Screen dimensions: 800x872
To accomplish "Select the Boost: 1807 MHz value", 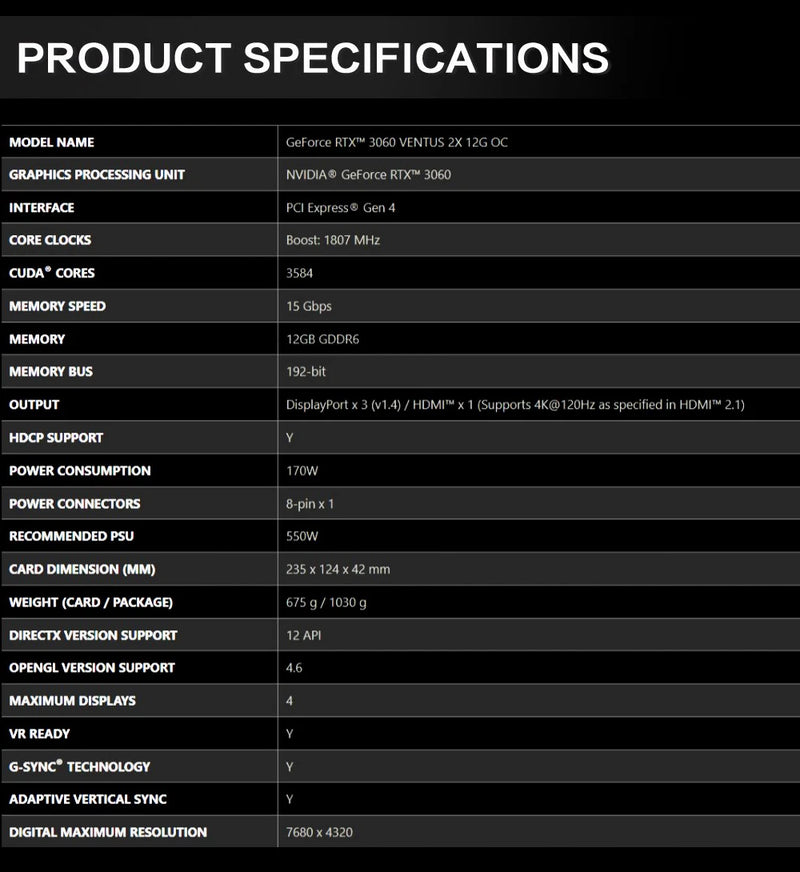I will (x=333, y=240).
